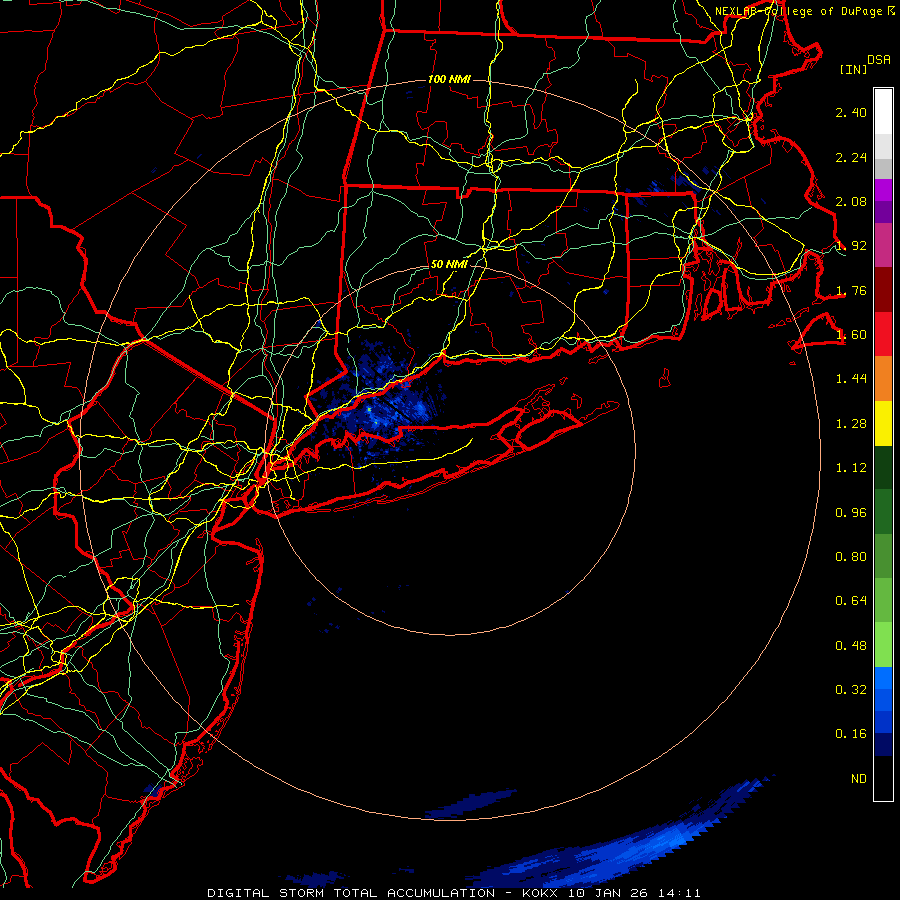Select the 1.12 legend value
This screenshot has width=900, height=900.
click(x=851, y=468)
